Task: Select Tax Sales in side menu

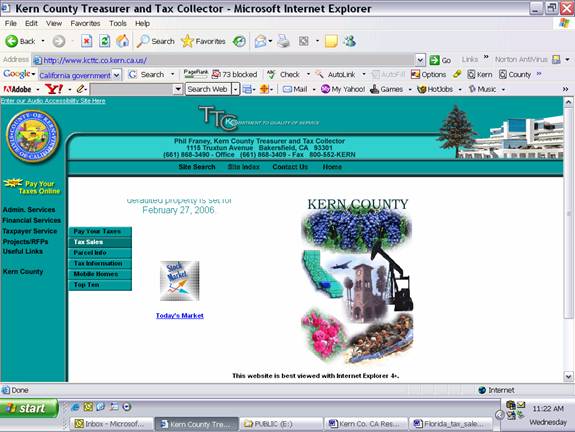Action: pos(100,242)
